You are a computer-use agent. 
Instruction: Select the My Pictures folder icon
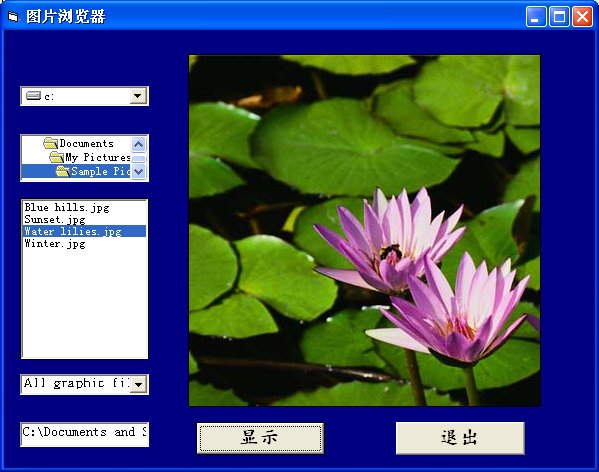click(57, 157)
